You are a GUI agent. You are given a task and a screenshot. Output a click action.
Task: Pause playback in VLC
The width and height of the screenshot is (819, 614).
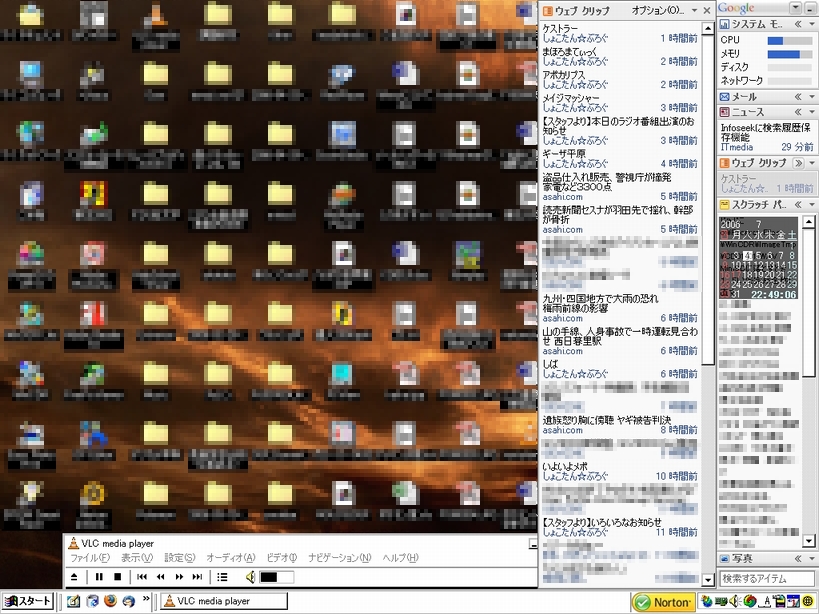[99, 577]
